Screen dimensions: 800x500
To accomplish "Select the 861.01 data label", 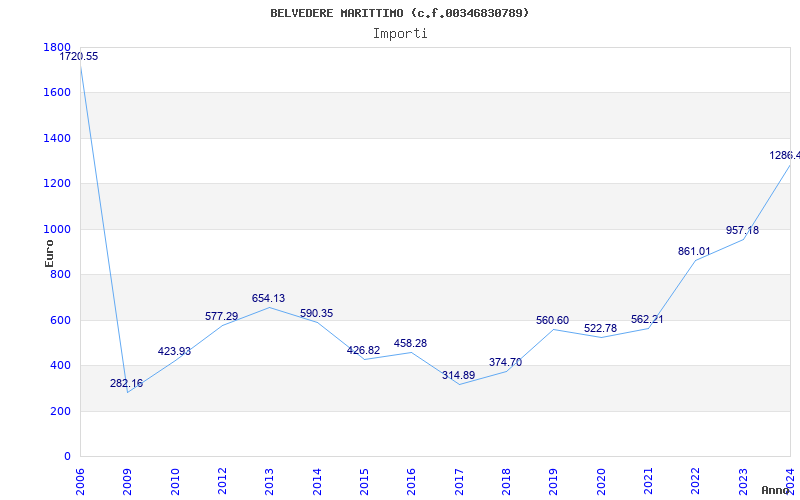I will [694, 251].
